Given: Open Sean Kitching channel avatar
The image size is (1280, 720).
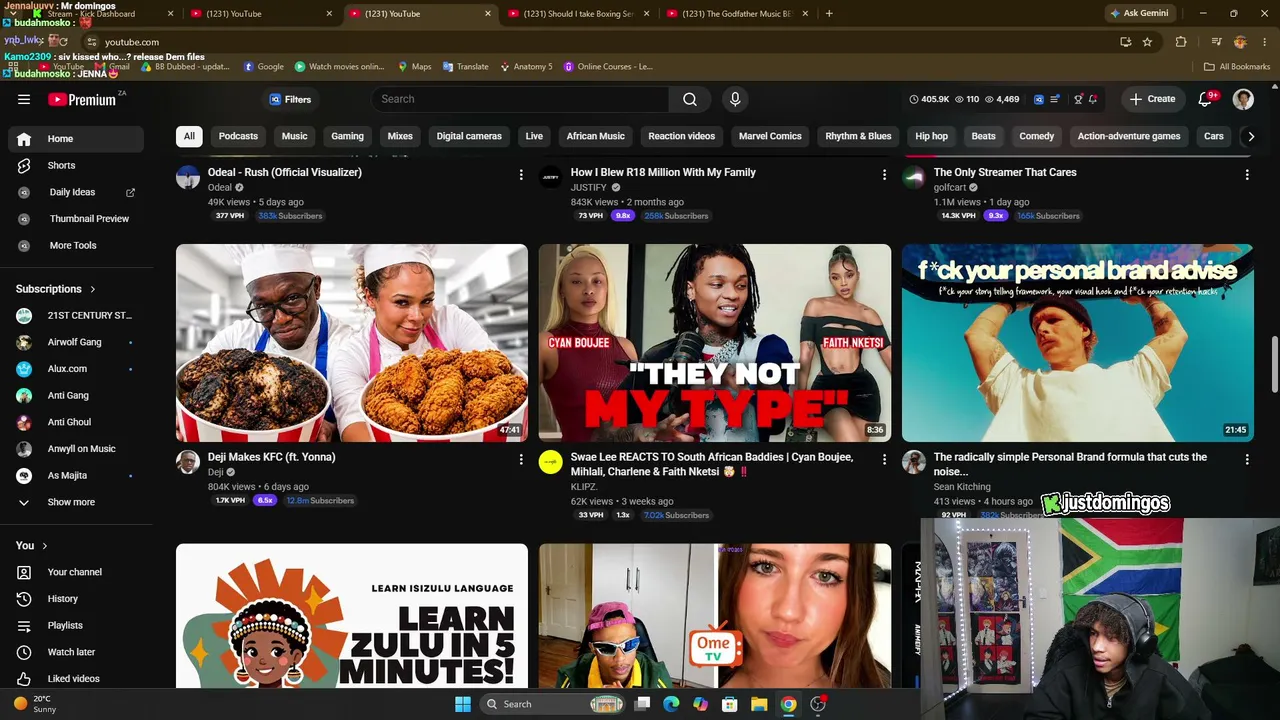Looking at the screenshot, I should 914,461.
